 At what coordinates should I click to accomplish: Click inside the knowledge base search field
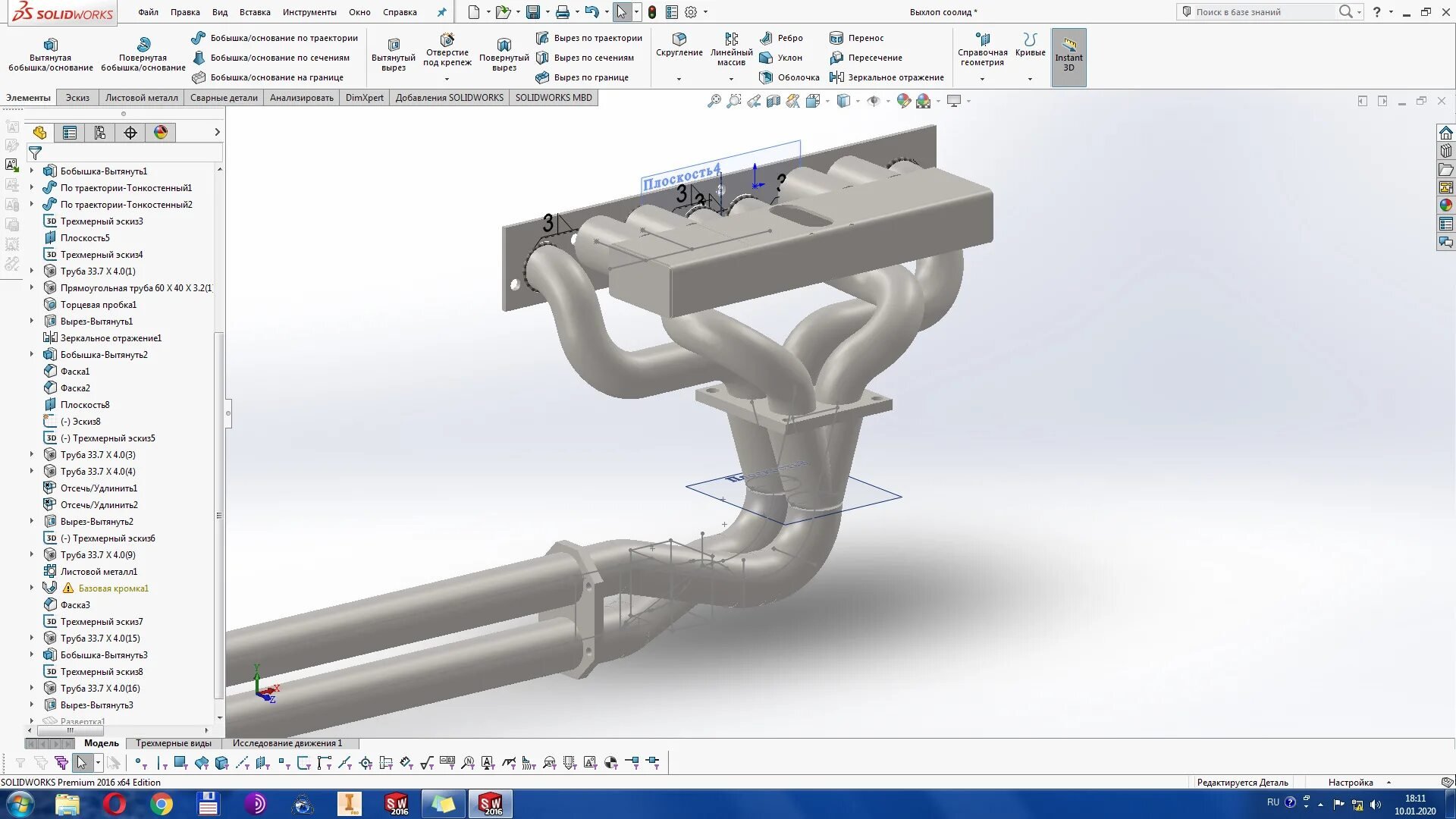click(x=1263, y=12)
